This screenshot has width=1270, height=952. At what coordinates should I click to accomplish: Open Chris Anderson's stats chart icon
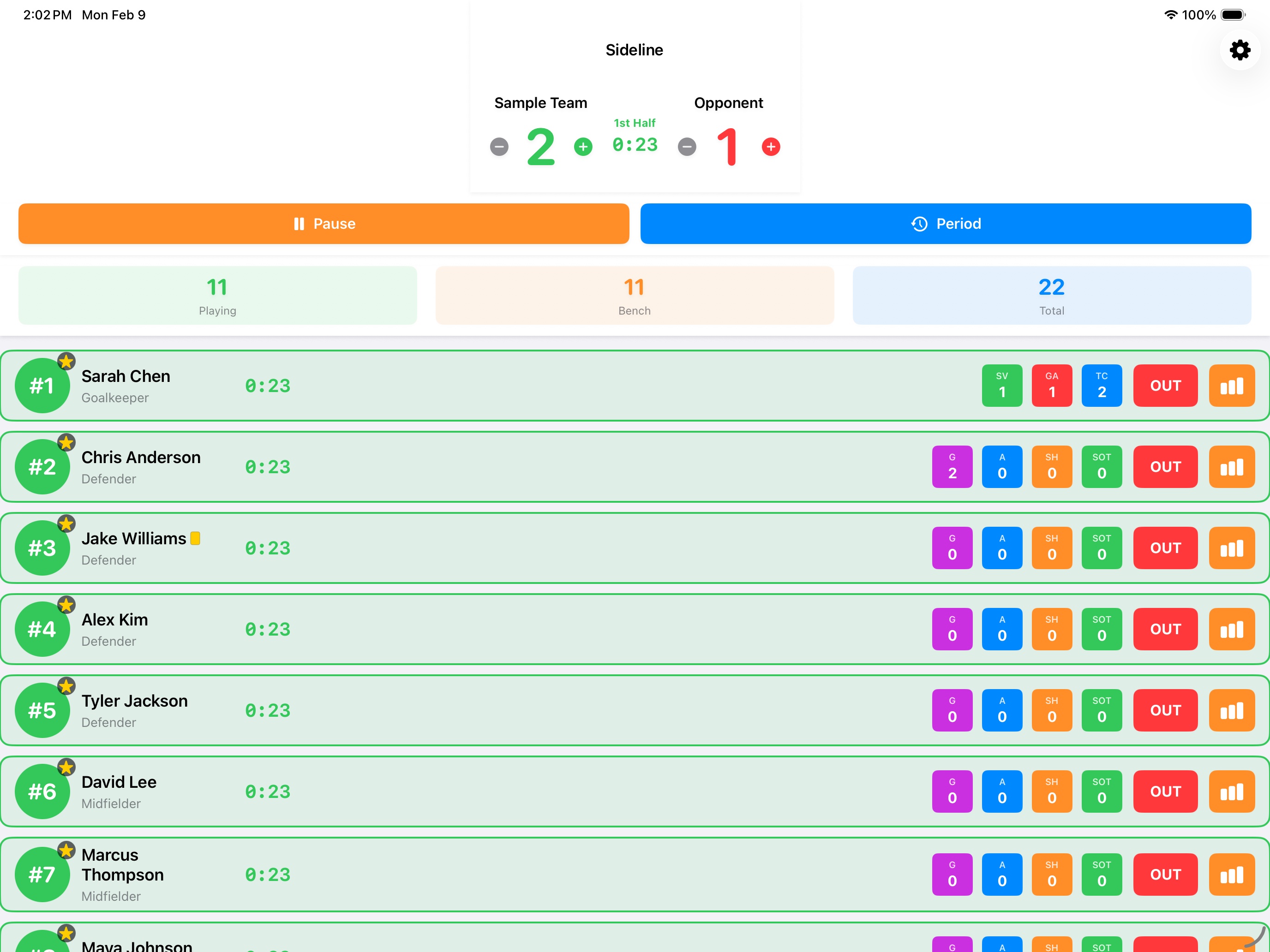(1232, 466)
